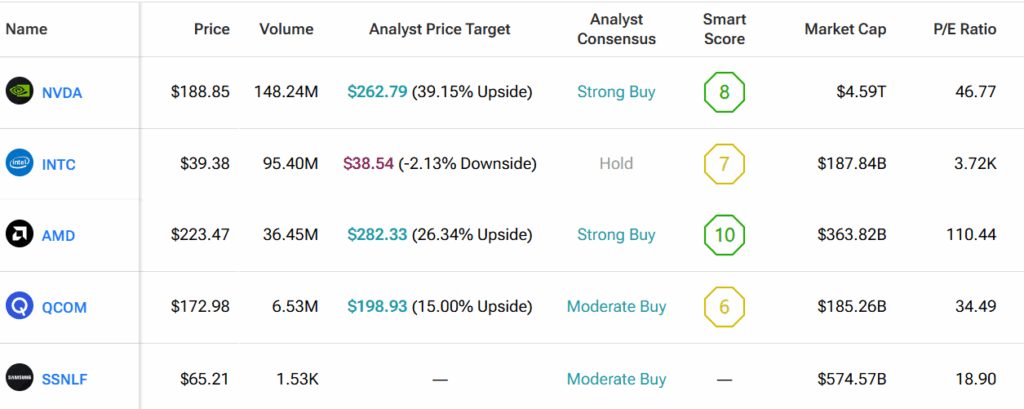The image size is (1024, 409).
Task: Click the NVIDIA company logo icon
Action: [x=20, y=92]
